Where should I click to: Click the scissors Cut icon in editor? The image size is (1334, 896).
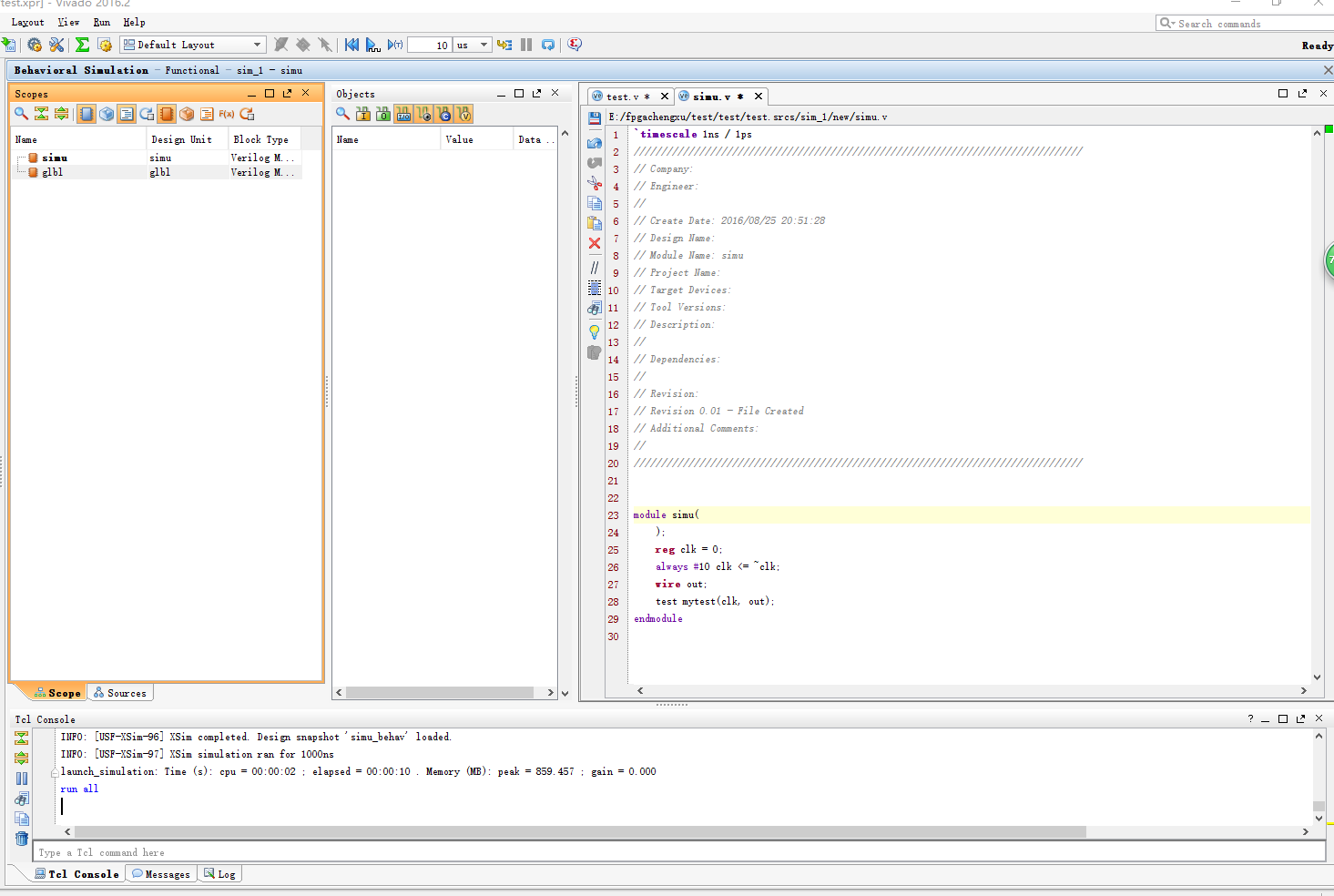[595, 183]
